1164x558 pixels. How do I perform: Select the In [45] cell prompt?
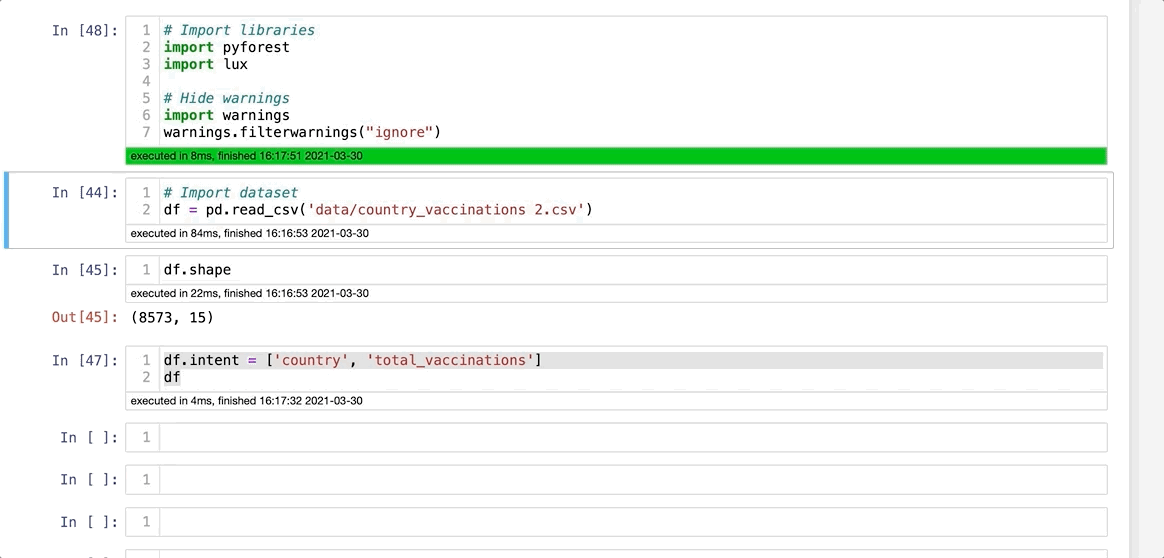(x=84, y=269)
